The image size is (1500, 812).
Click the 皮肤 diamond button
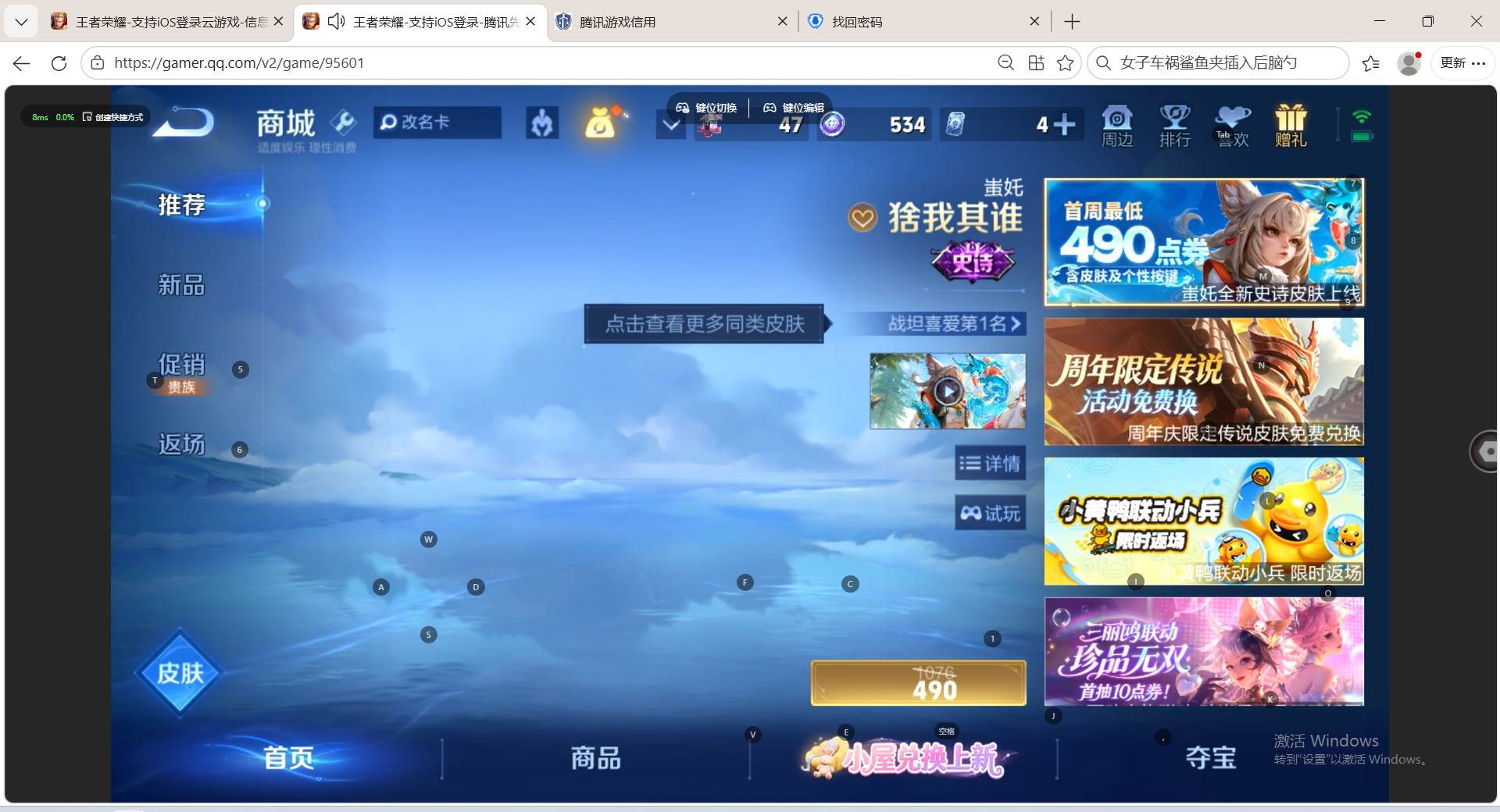(x=180, y=673)
